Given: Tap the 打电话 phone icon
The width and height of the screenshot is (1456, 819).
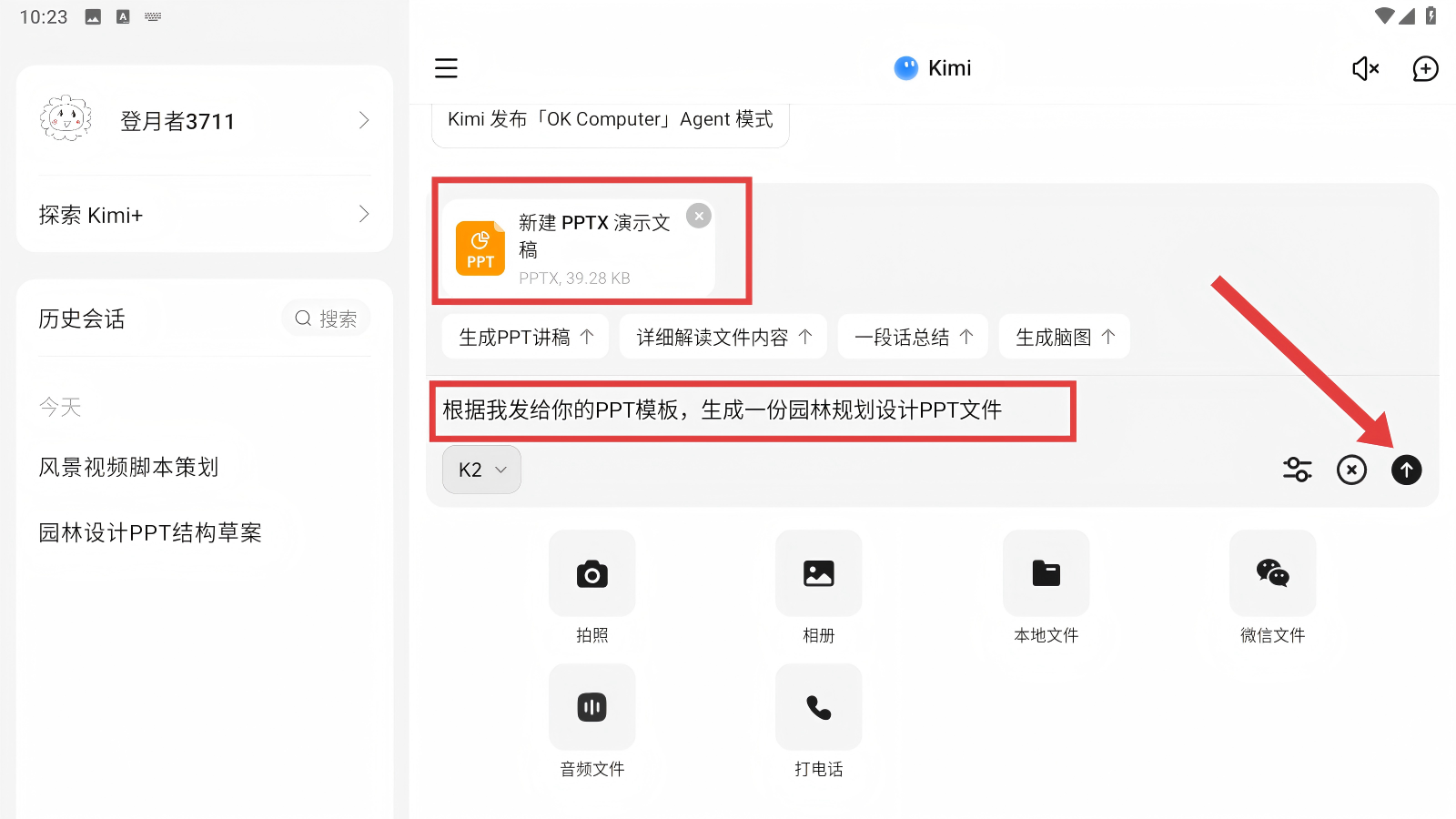Looking at the screenshot, I should [818, 708].
